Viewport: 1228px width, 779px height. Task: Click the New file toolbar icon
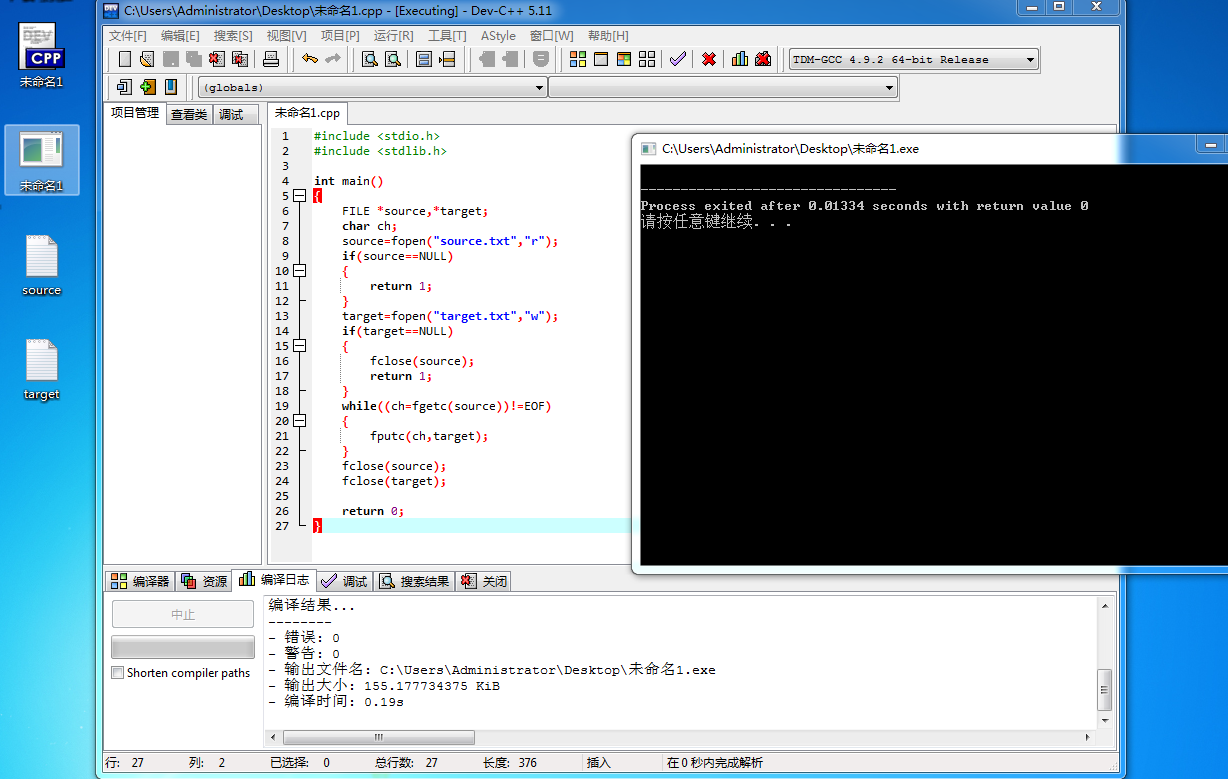(125, 59)
